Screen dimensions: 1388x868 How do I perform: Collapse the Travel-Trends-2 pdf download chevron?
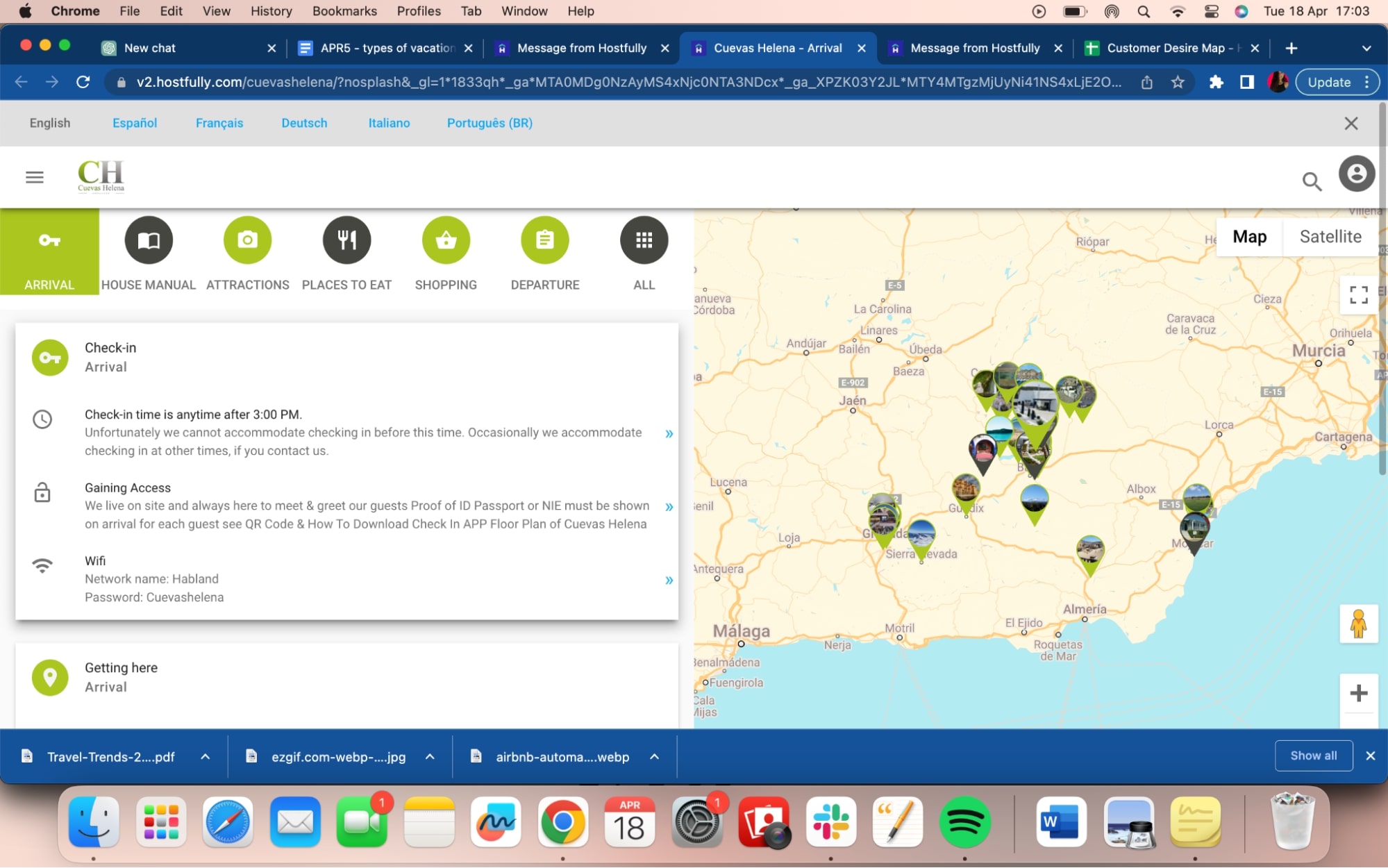(x=205, y=756)
